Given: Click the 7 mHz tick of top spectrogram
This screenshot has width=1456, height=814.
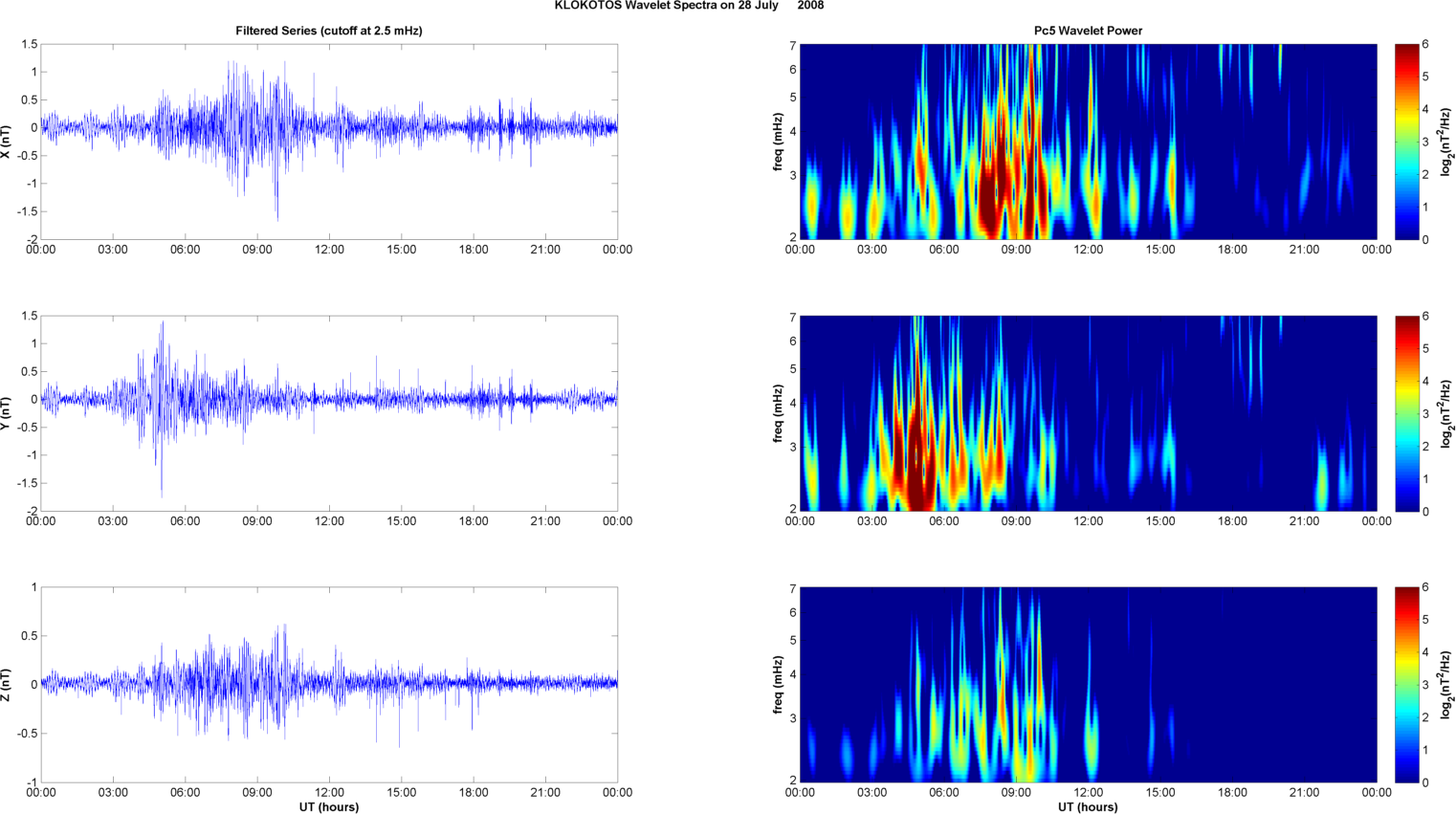Looking at the screenshot, I should point(792,46).
